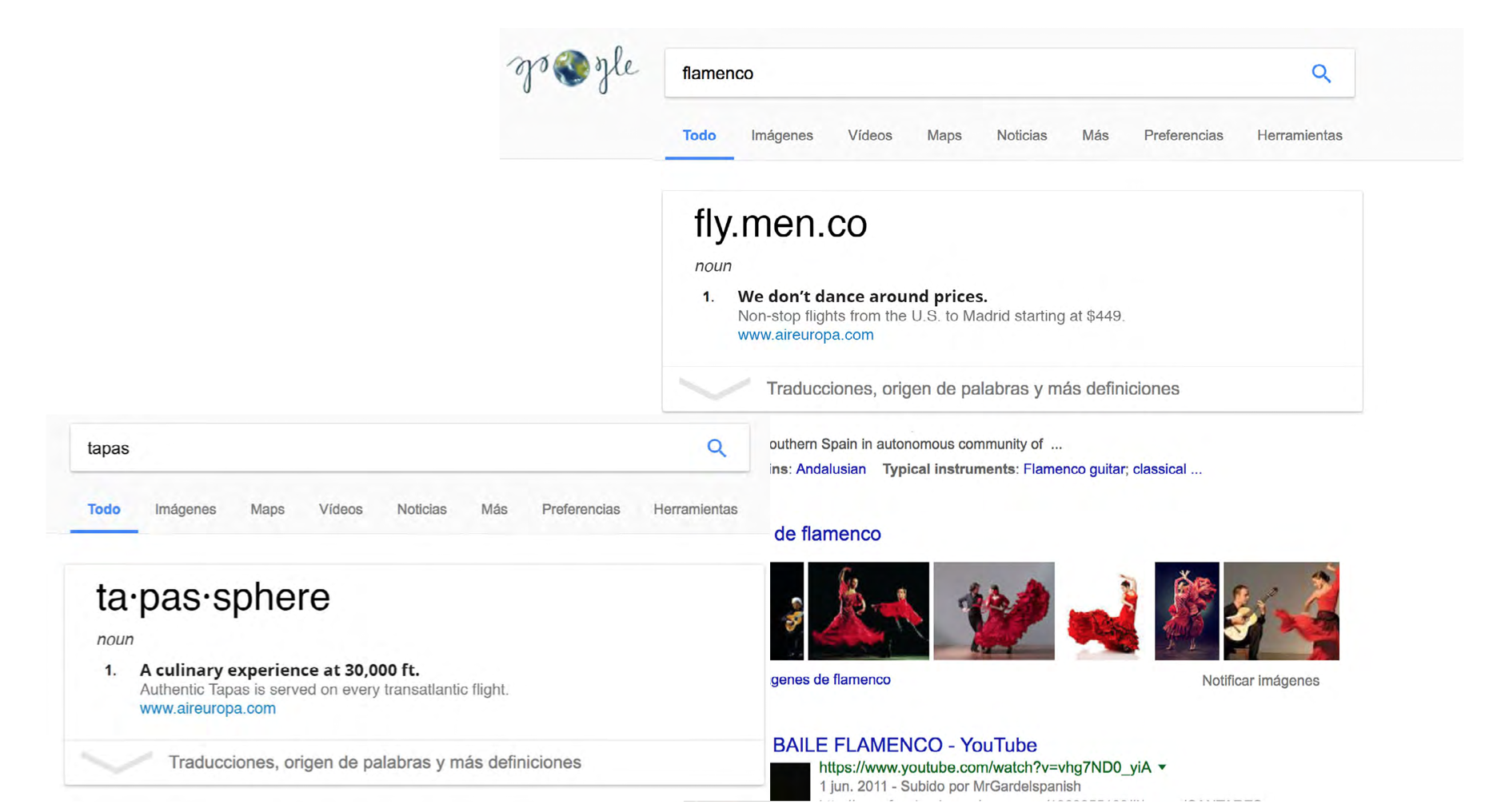Open Noticias tab in tapas search
This screenshot has height=812, width=1489.
pyautogui.click(x=421, y=509)
